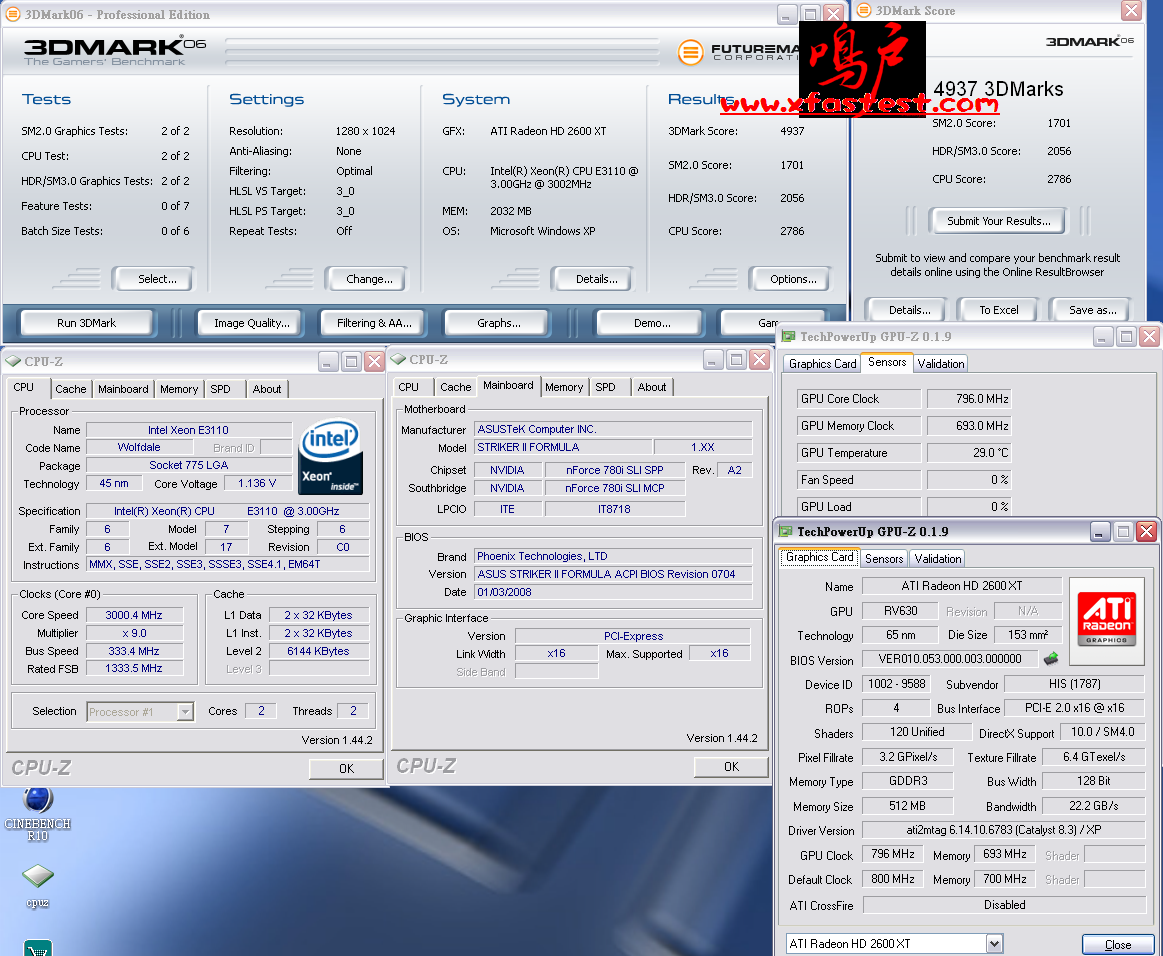
Task: Click the Futuremark orange logo icon
Action: click(689, 52)
